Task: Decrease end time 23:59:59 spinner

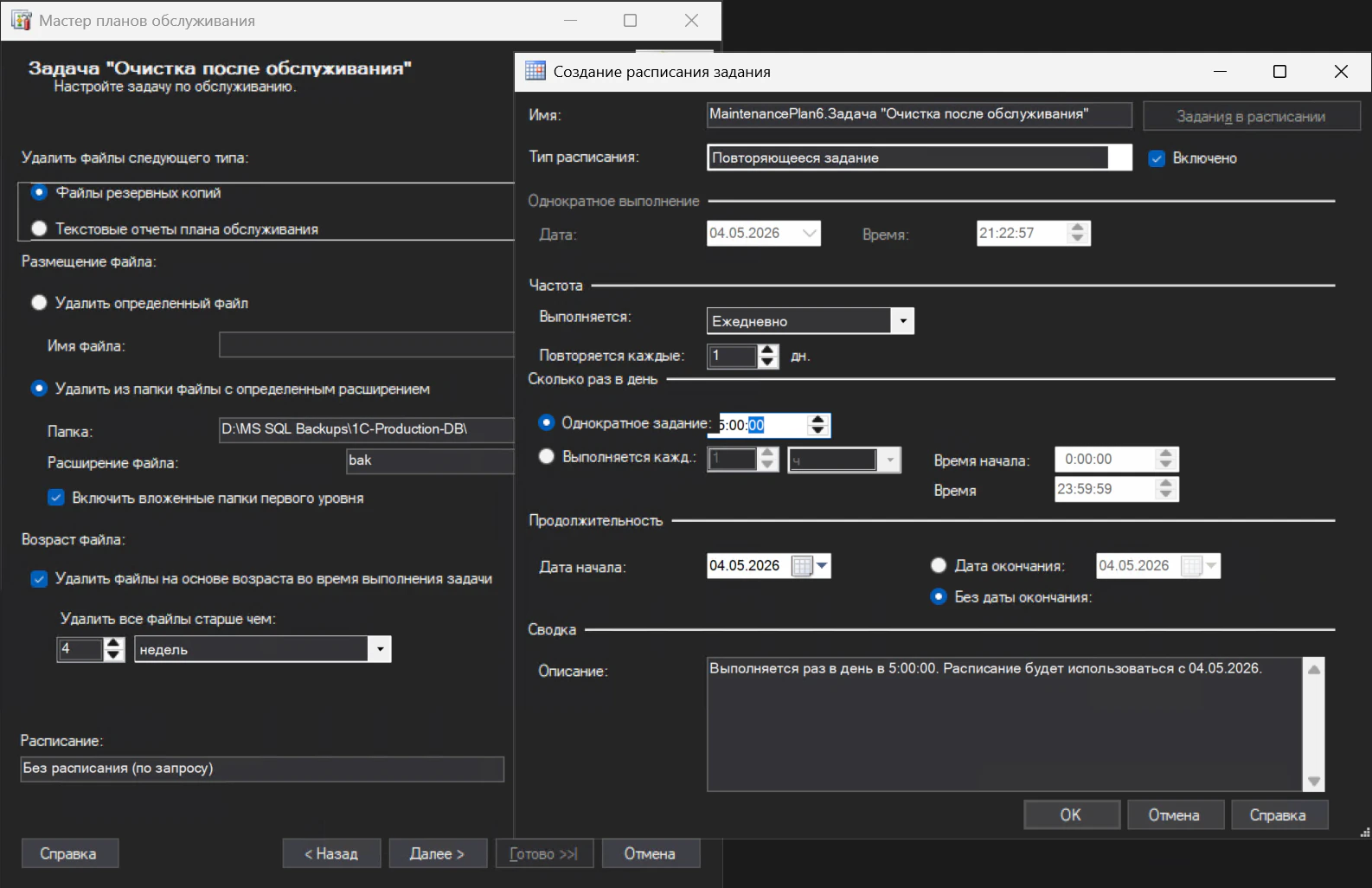Action: 1166,494
